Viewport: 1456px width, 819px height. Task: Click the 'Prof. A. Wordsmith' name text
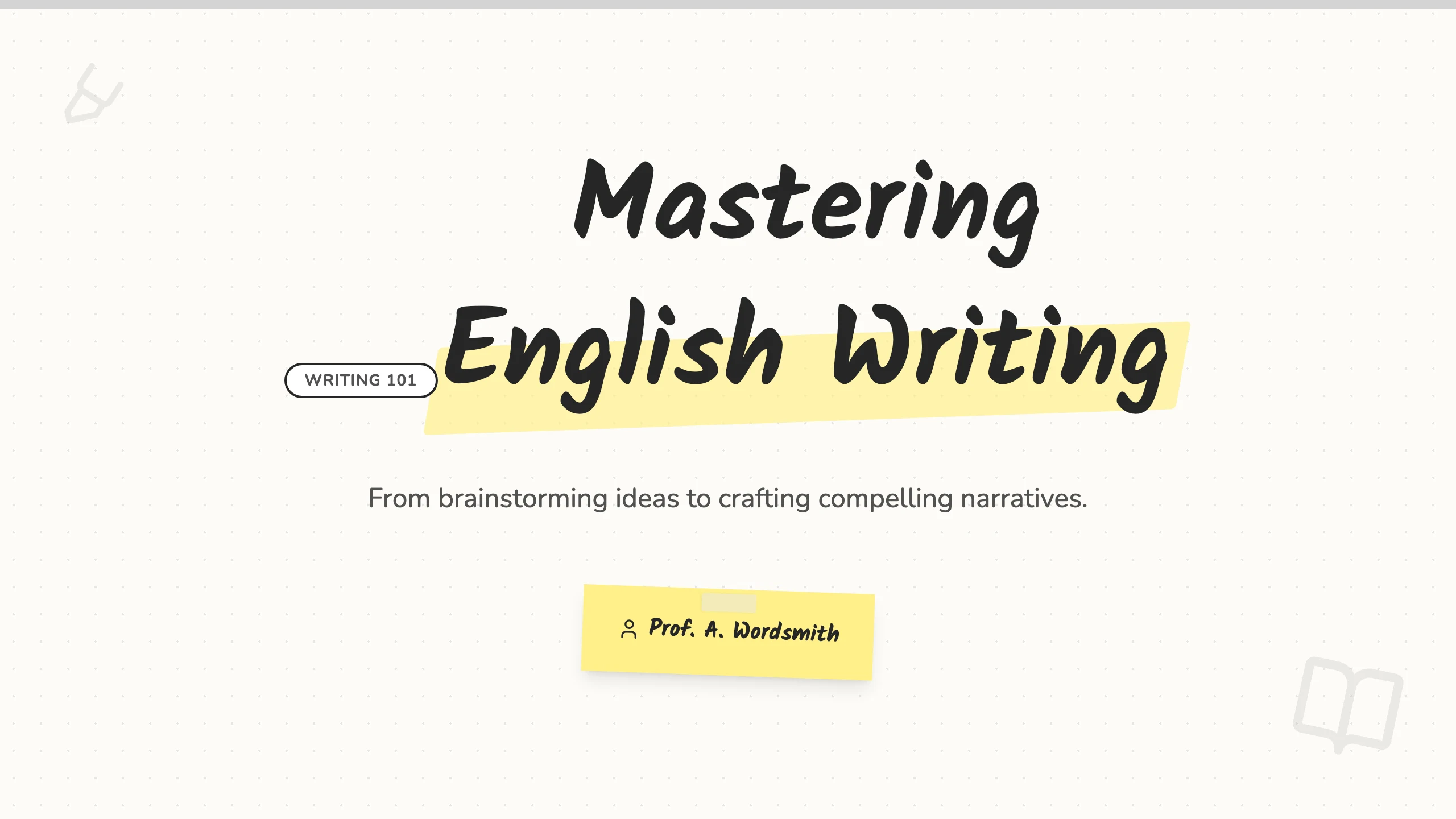coord(744,630)
